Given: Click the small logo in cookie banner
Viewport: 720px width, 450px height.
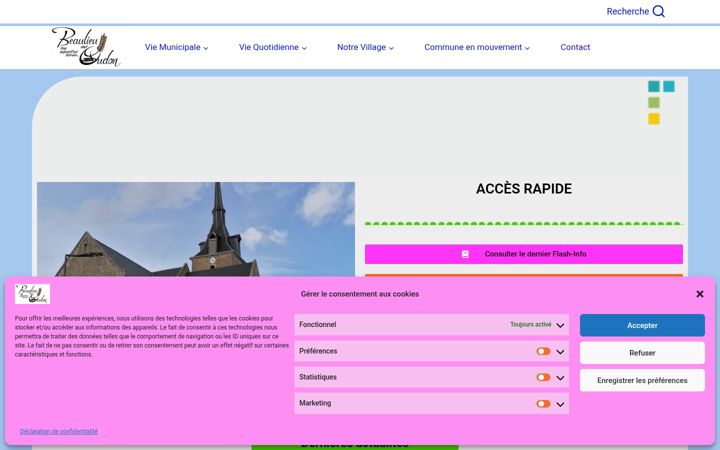Looking at the screenshot, I should [32, 294].
